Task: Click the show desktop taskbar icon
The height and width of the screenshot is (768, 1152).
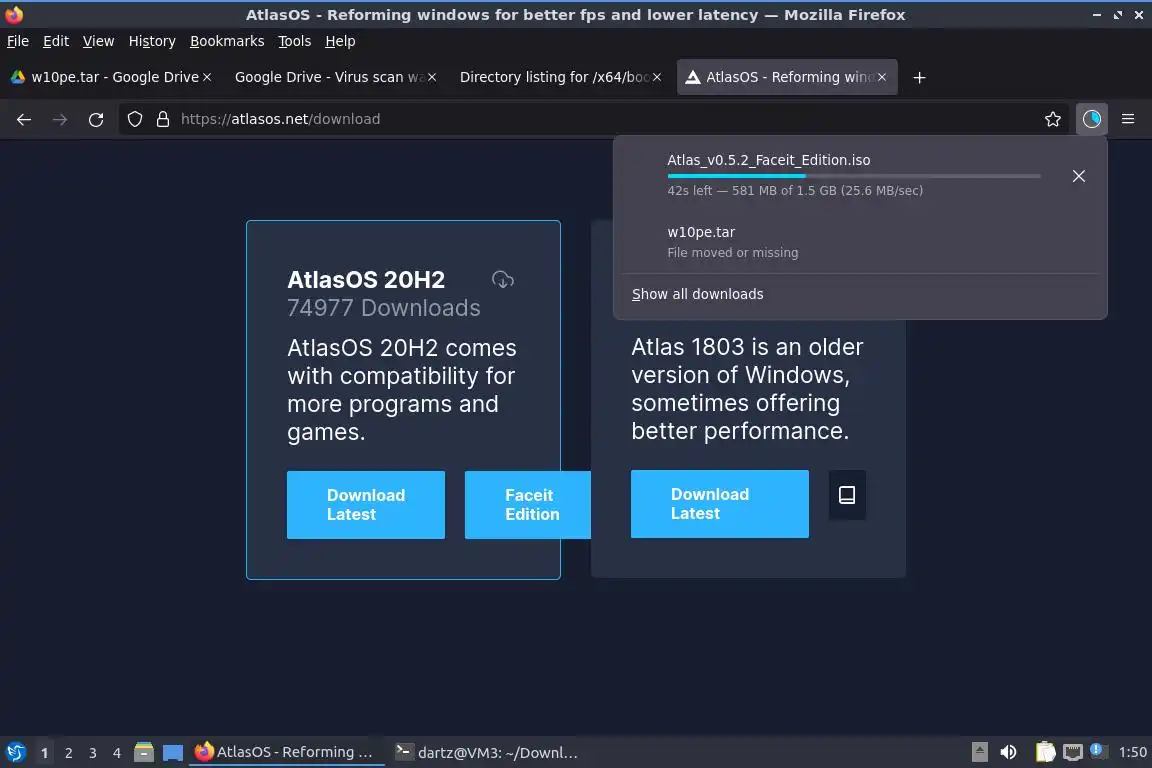Action: click(173, 752)
